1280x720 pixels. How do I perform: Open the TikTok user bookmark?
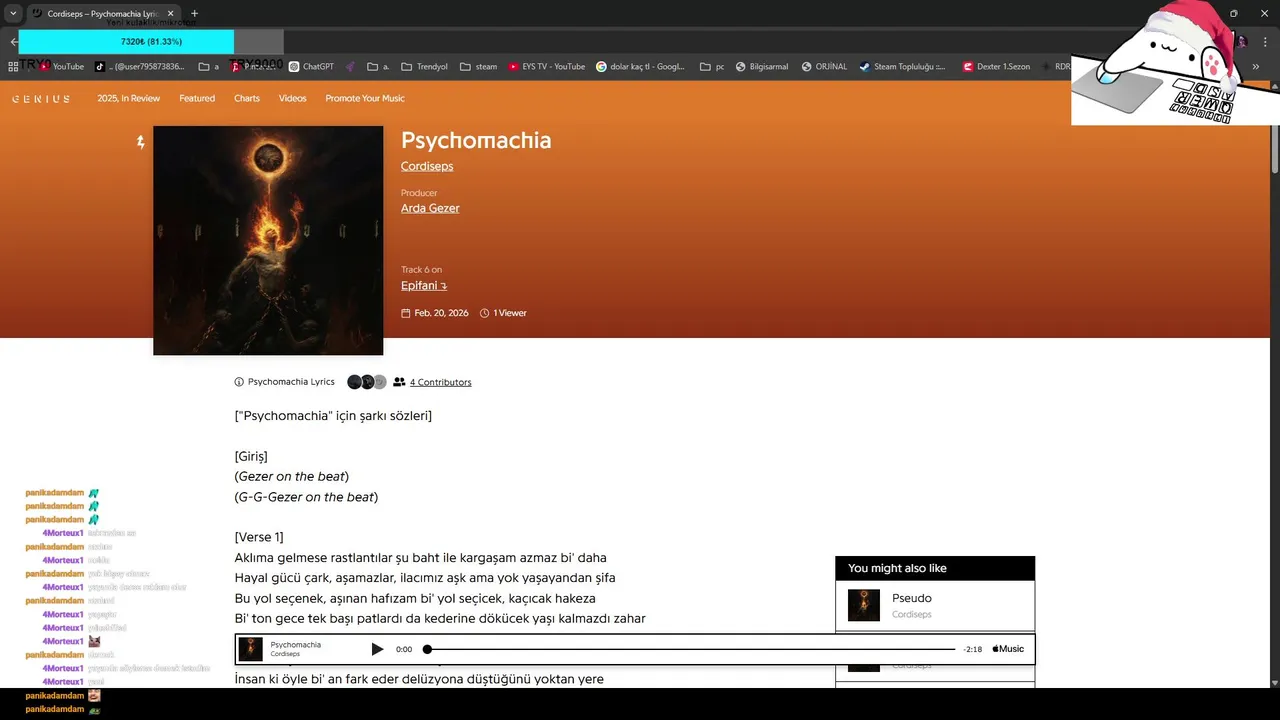click(x=139, y=67)
